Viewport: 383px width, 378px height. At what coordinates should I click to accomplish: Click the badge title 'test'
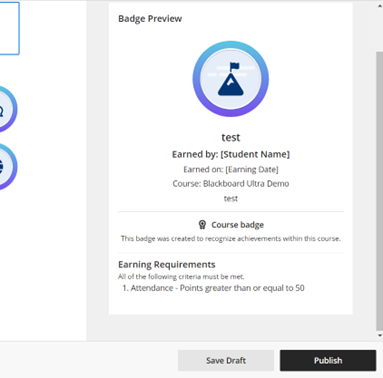pos(231,137)
